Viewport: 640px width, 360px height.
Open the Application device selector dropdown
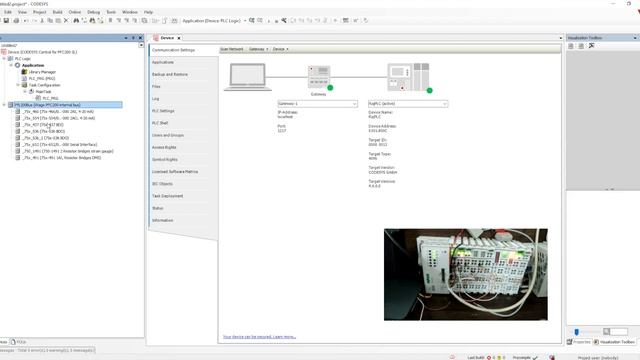pyautogui.click(x=245, y=20)
